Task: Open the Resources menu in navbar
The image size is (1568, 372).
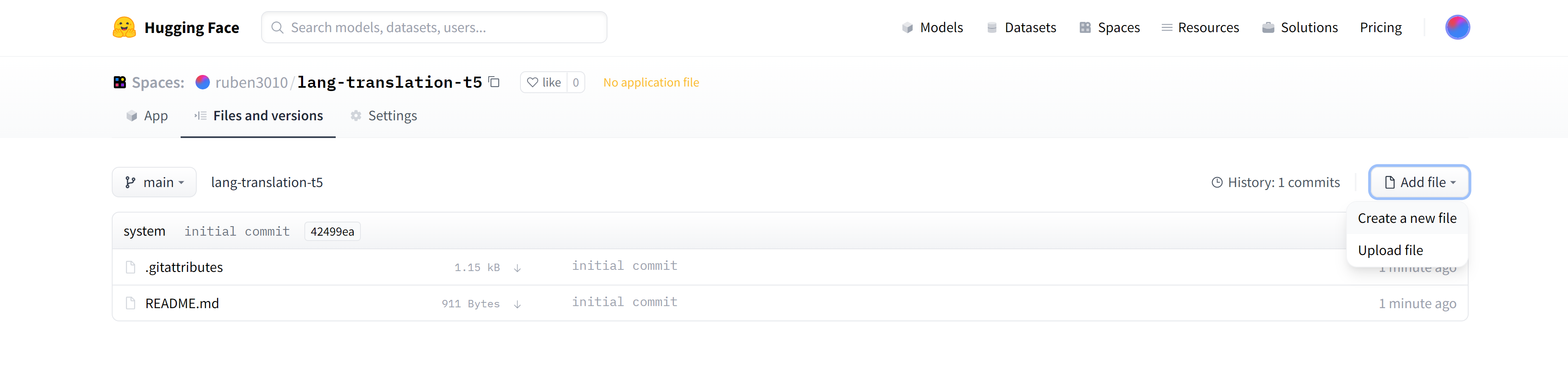Action: 1200,27
